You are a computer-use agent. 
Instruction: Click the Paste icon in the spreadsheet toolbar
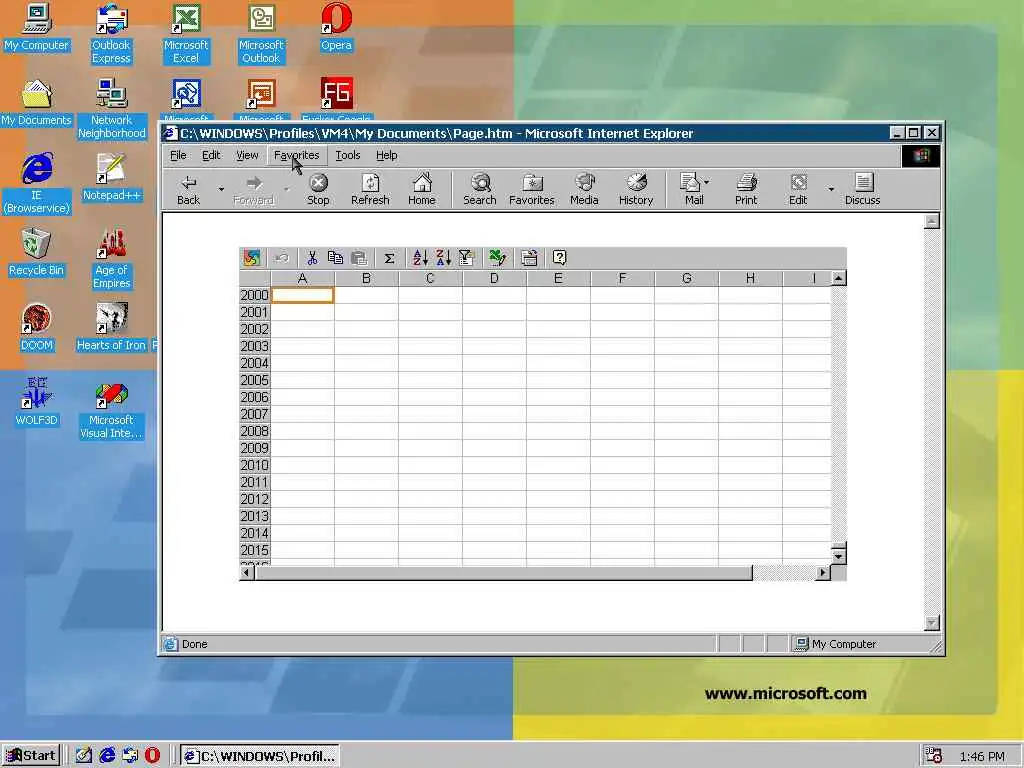[359, 258]
